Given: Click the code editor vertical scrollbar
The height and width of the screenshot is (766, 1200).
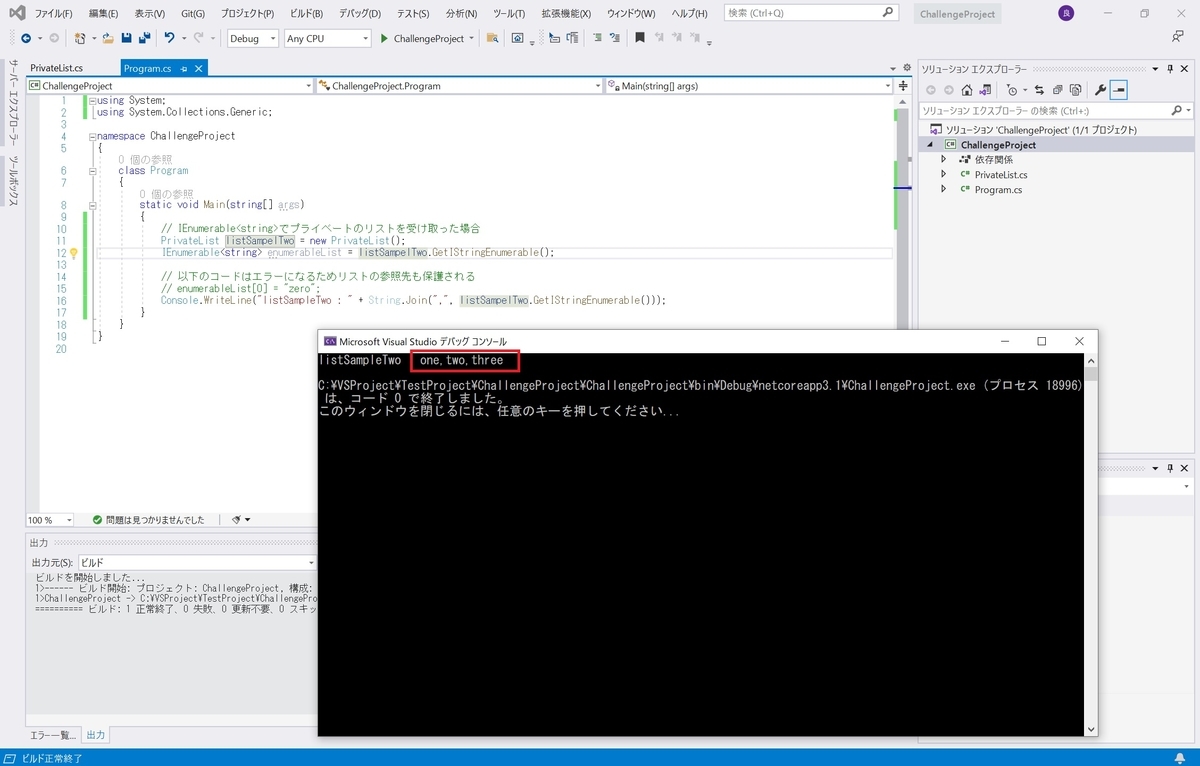Looking at the screenshot, I should [x=902, y=210].
